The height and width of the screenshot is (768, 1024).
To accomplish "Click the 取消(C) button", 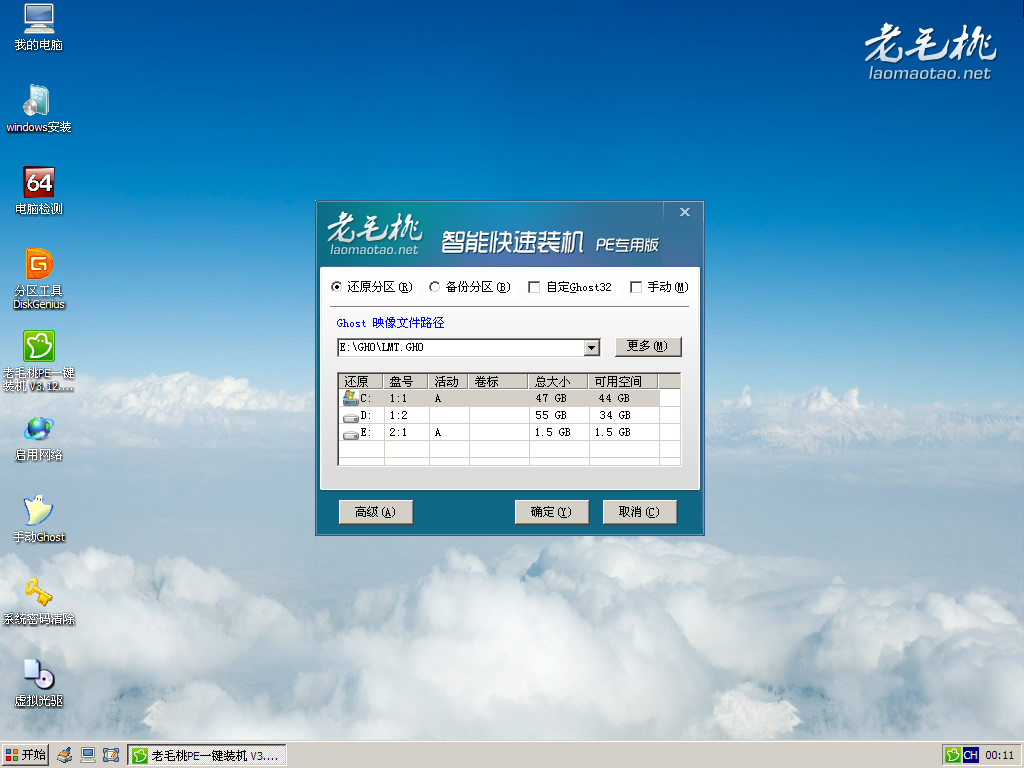I will [639, 512].
